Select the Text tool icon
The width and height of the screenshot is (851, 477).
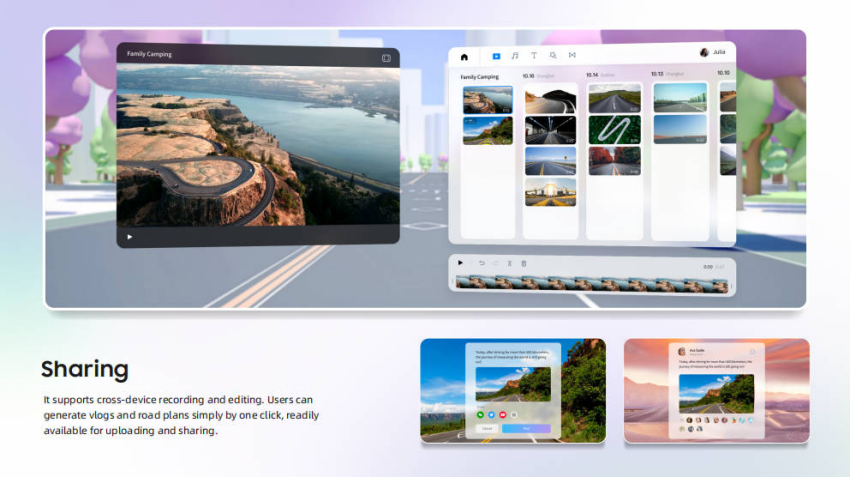tap(534, 55)
